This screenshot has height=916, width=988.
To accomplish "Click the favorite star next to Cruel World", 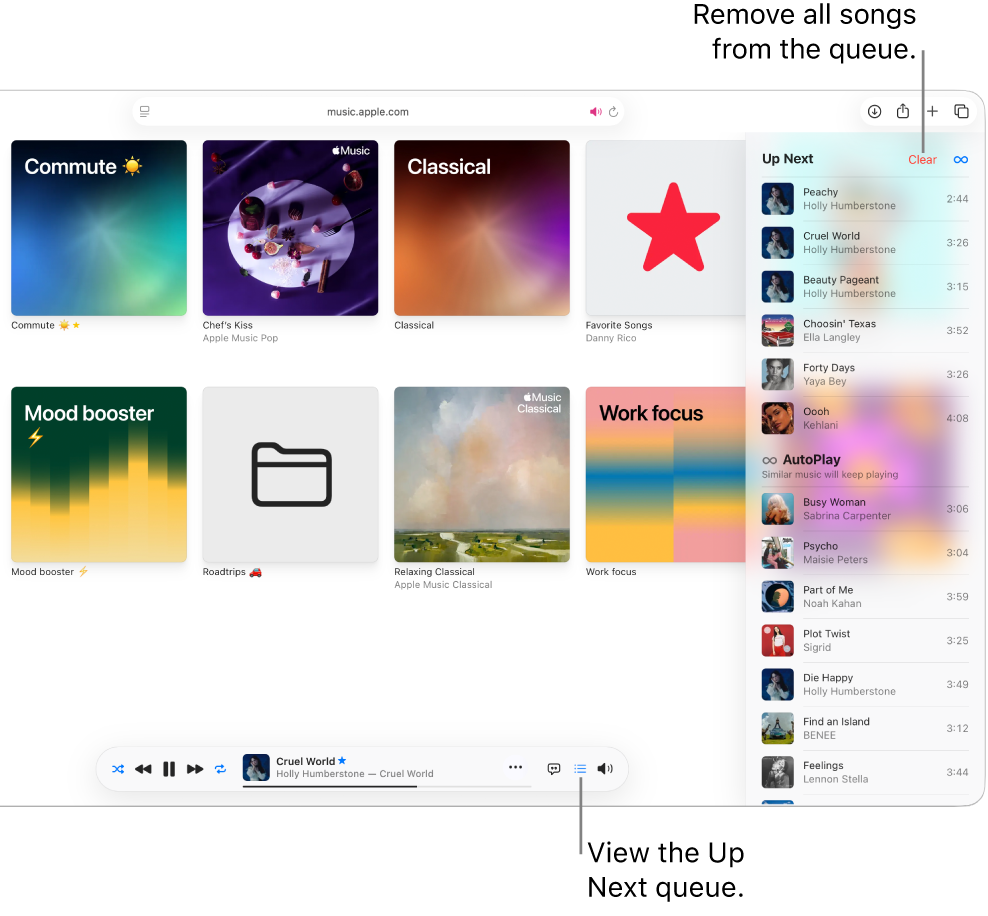I will point(342,760).
